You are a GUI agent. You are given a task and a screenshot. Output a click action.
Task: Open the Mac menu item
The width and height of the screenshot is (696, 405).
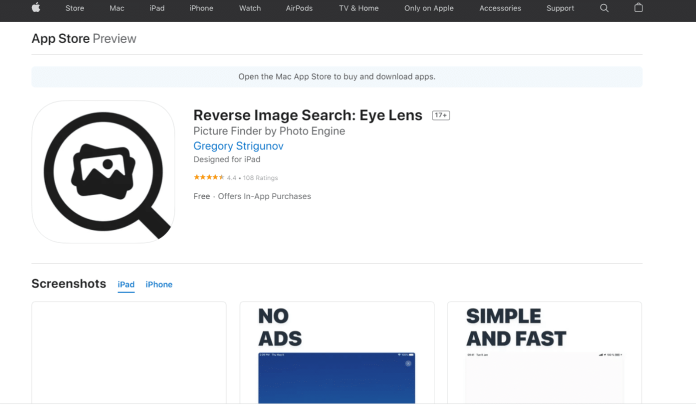(x=117, y=8)
